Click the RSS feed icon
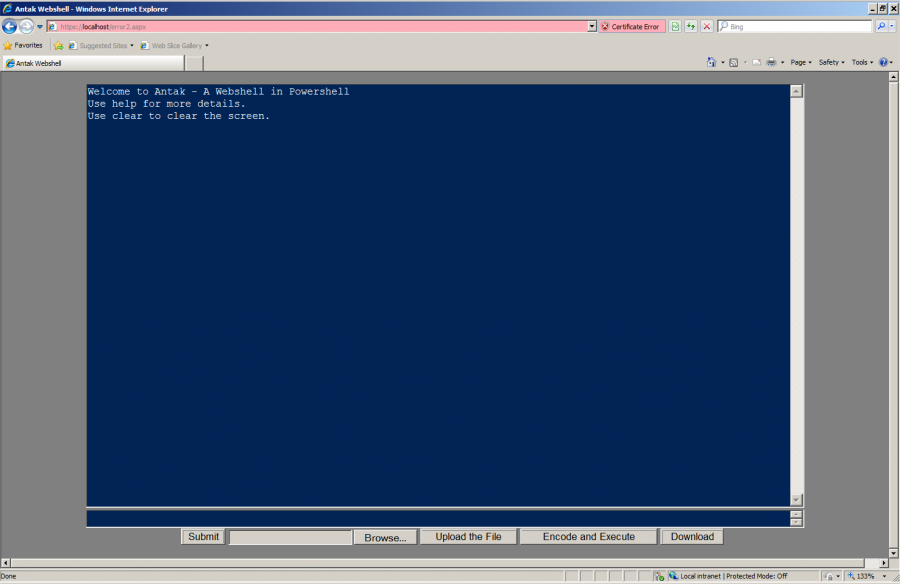The image size is (900, 584). click(x=733, y=61)
